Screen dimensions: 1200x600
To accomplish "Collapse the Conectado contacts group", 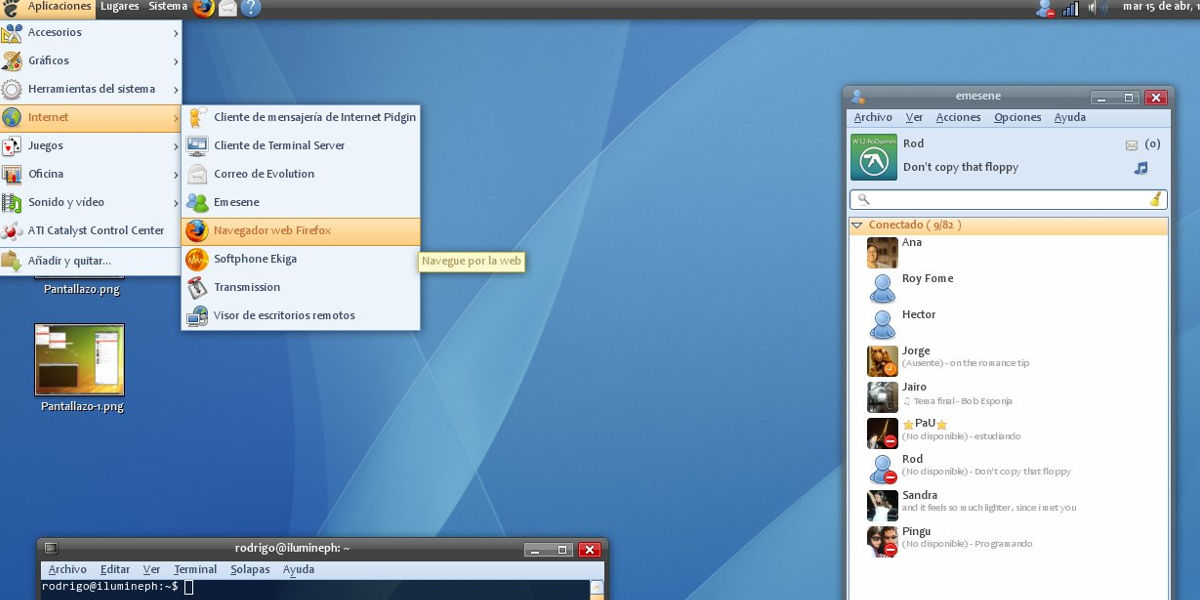I will pos(857,226).
